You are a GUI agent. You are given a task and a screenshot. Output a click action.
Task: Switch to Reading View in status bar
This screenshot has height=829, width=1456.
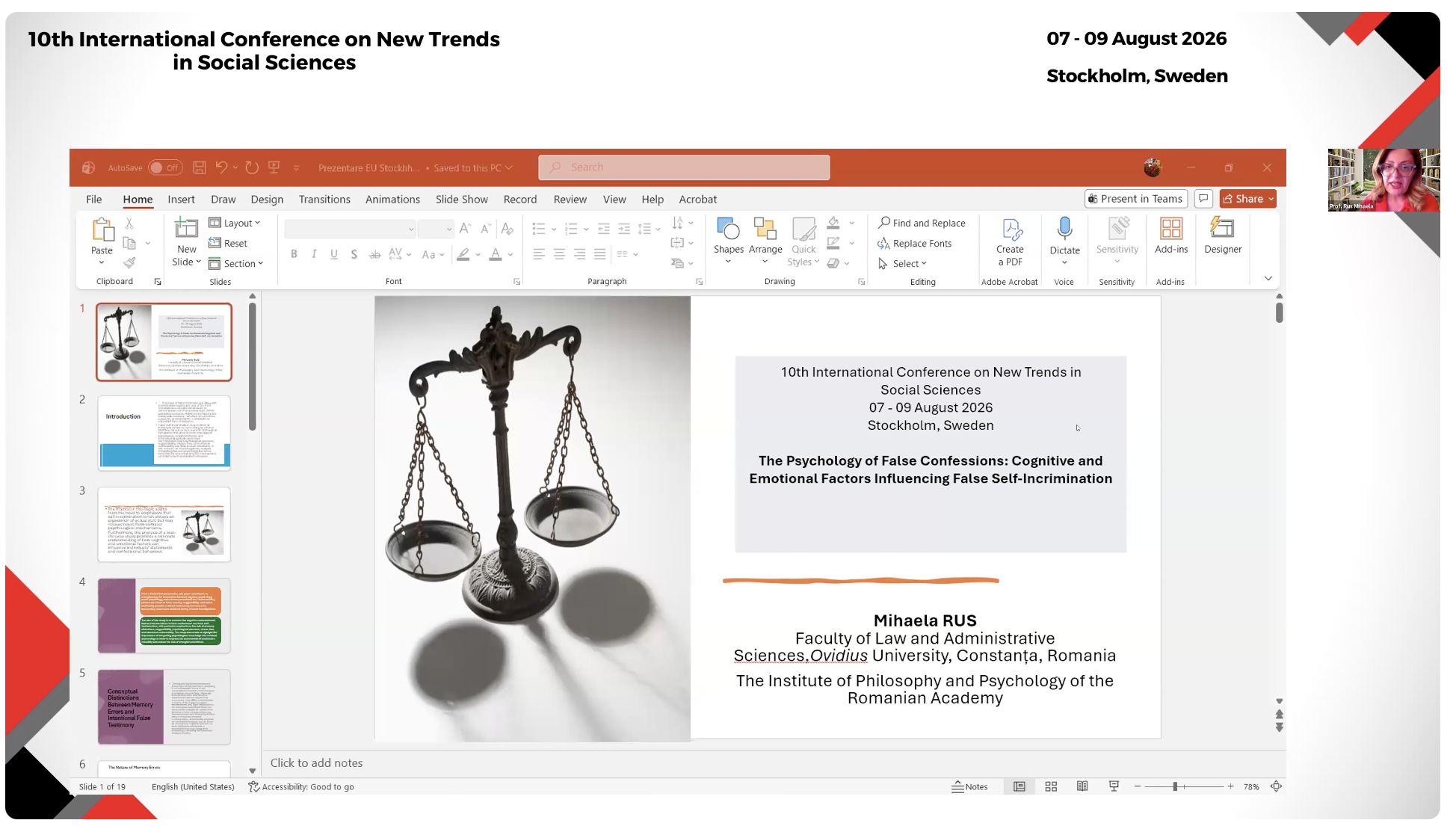click(x=1082, y=786)
